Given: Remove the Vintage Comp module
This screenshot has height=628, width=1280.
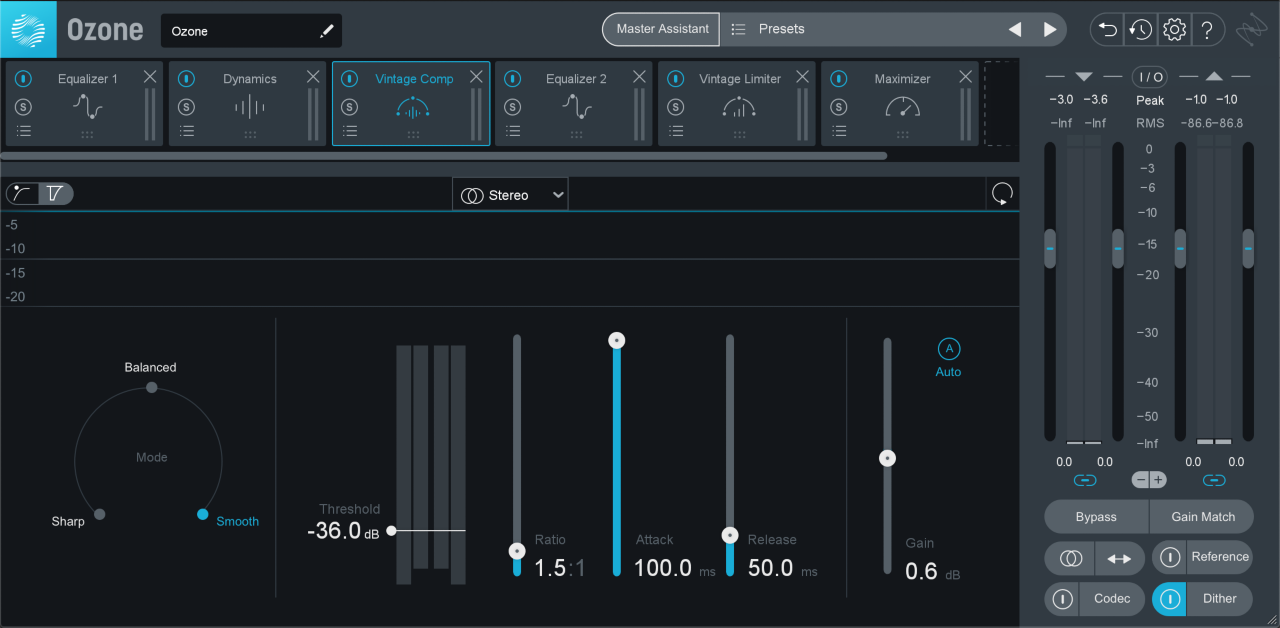Looking at the screenshot, I should (477, 77).
